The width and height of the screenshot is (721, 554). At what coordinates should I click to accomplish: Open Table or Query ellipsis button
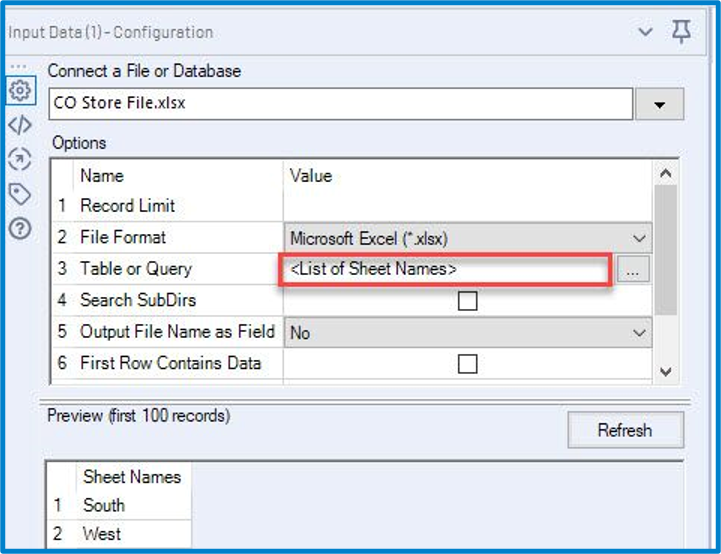(x=633, y=269)
